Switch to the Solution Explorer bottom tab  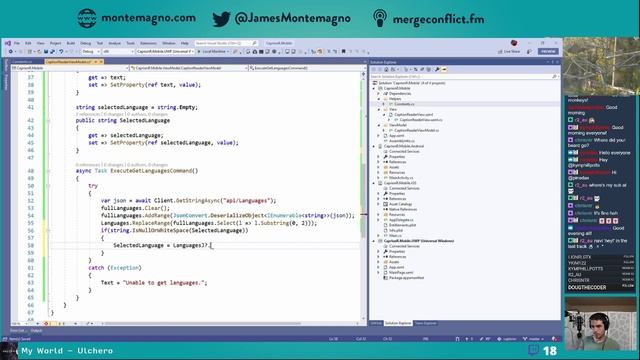[398, 323]
